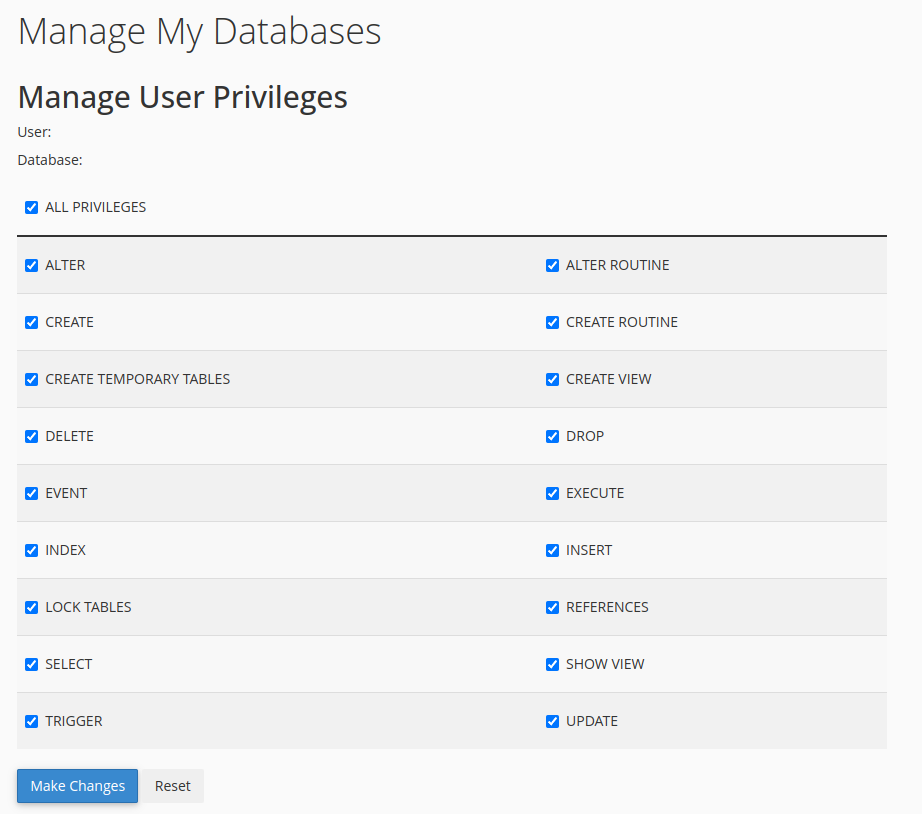
Task: Disable the INSERT privilege
Action: pyautogui.click(x=553, y=551)
